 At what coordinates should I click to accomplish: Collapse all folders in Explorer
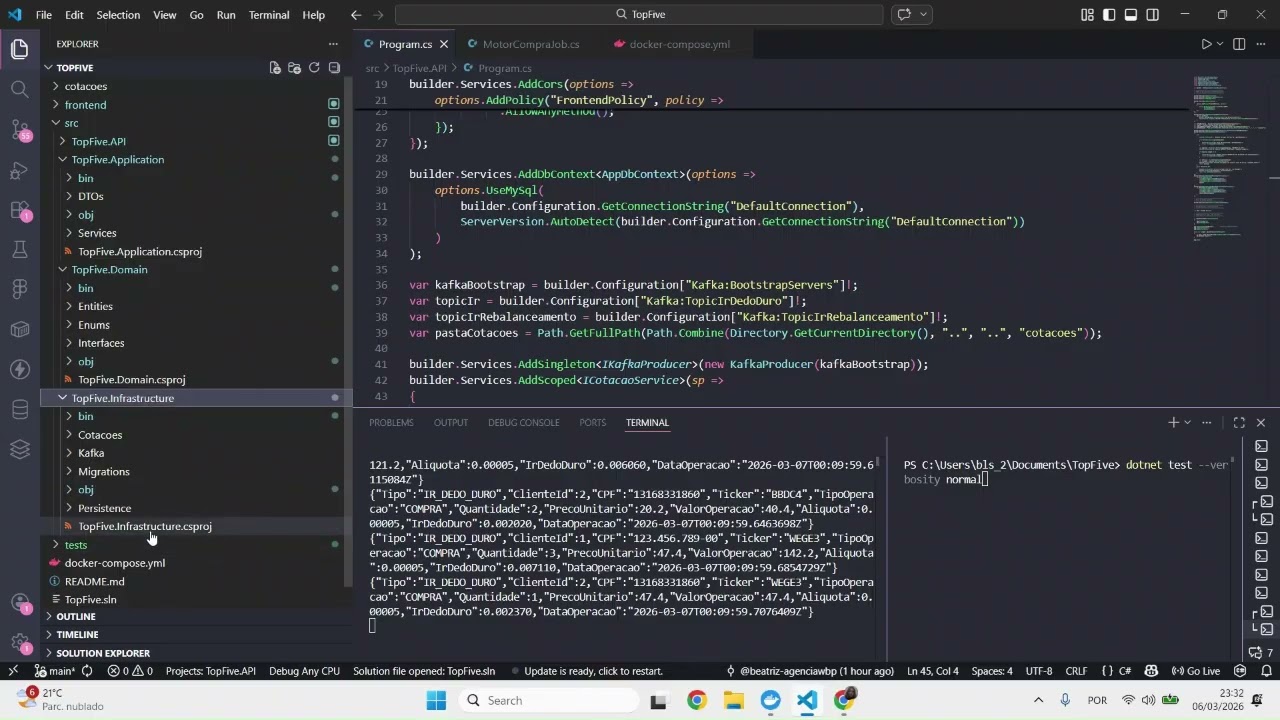tap(334, 68)
